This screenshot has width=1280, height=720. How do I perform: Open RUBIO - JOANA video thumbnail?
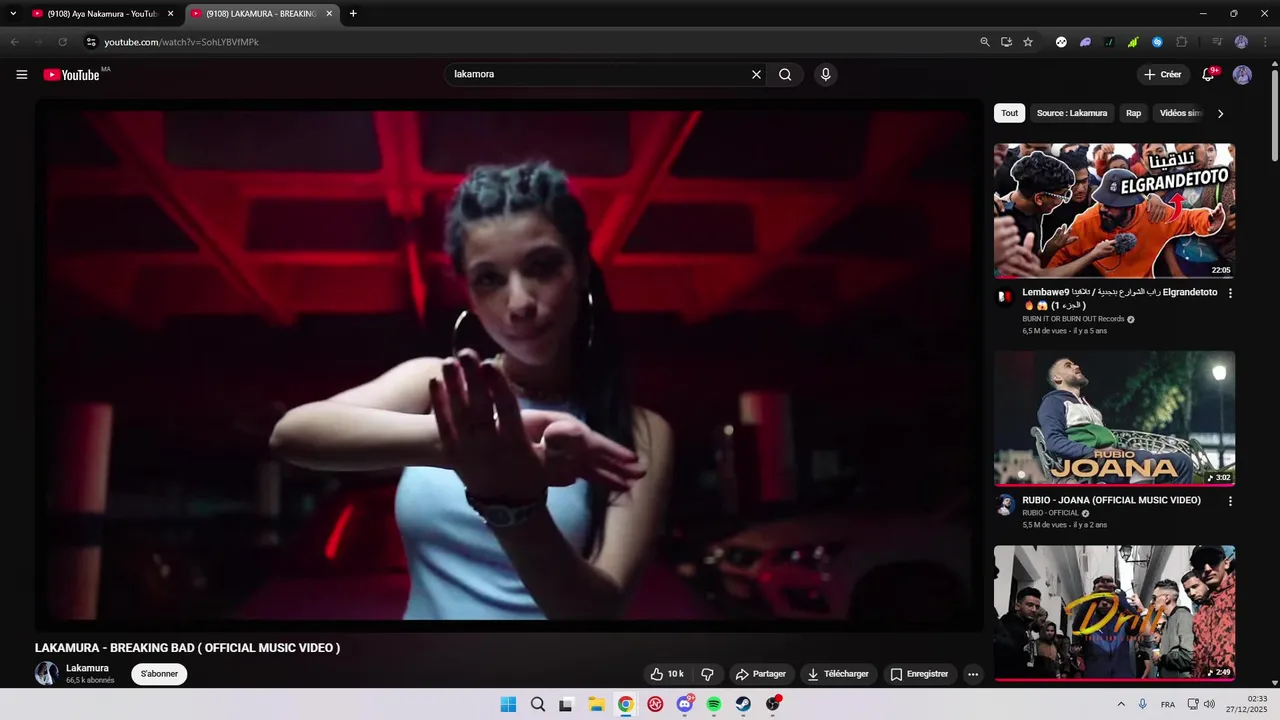coord(1114,418)
